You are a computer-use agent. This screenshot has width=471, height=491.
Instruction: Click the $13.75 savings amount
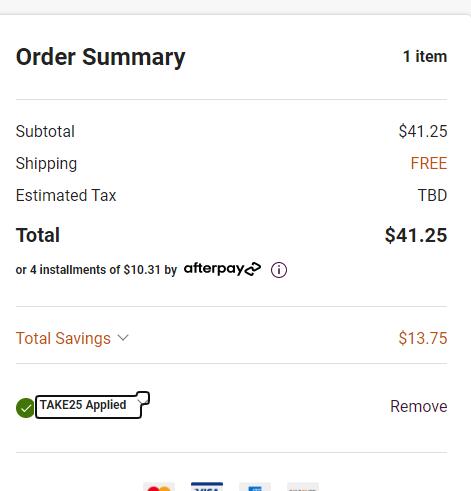pyautogui.click(x=423, y=338)
